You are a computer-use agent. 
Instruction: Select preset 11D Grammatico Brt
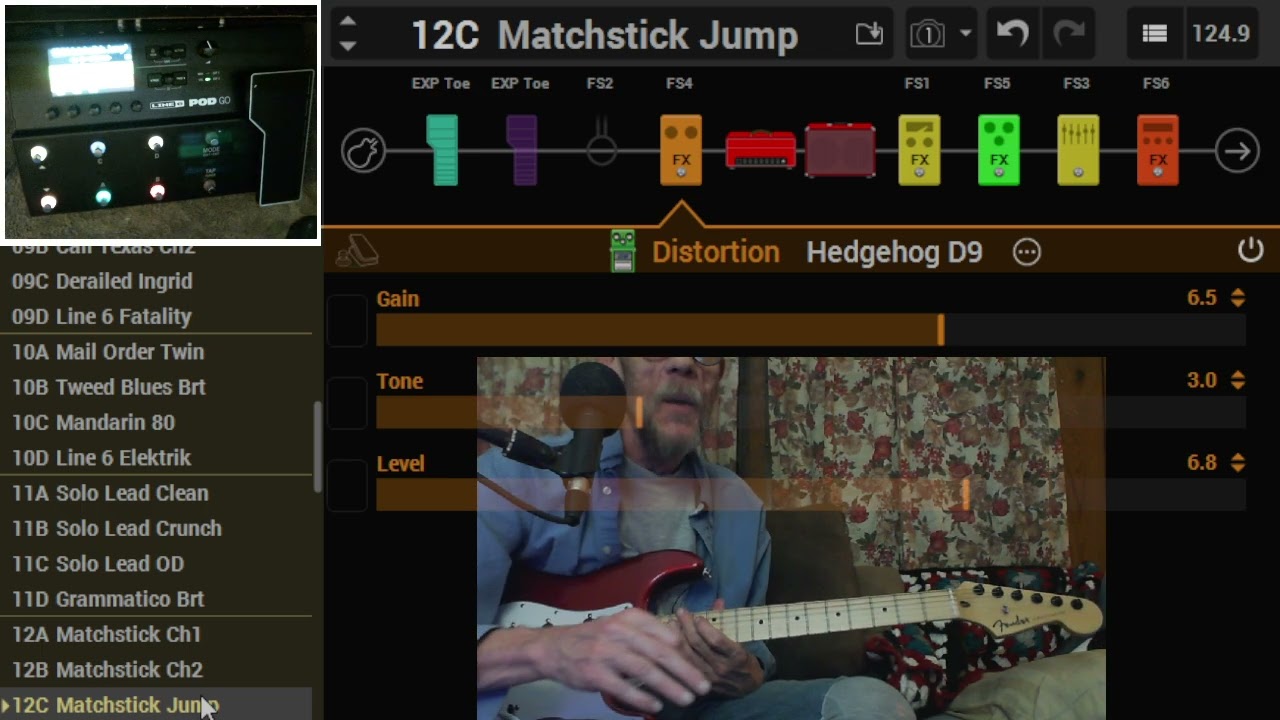pyautogui.click(x=156, y=599)
